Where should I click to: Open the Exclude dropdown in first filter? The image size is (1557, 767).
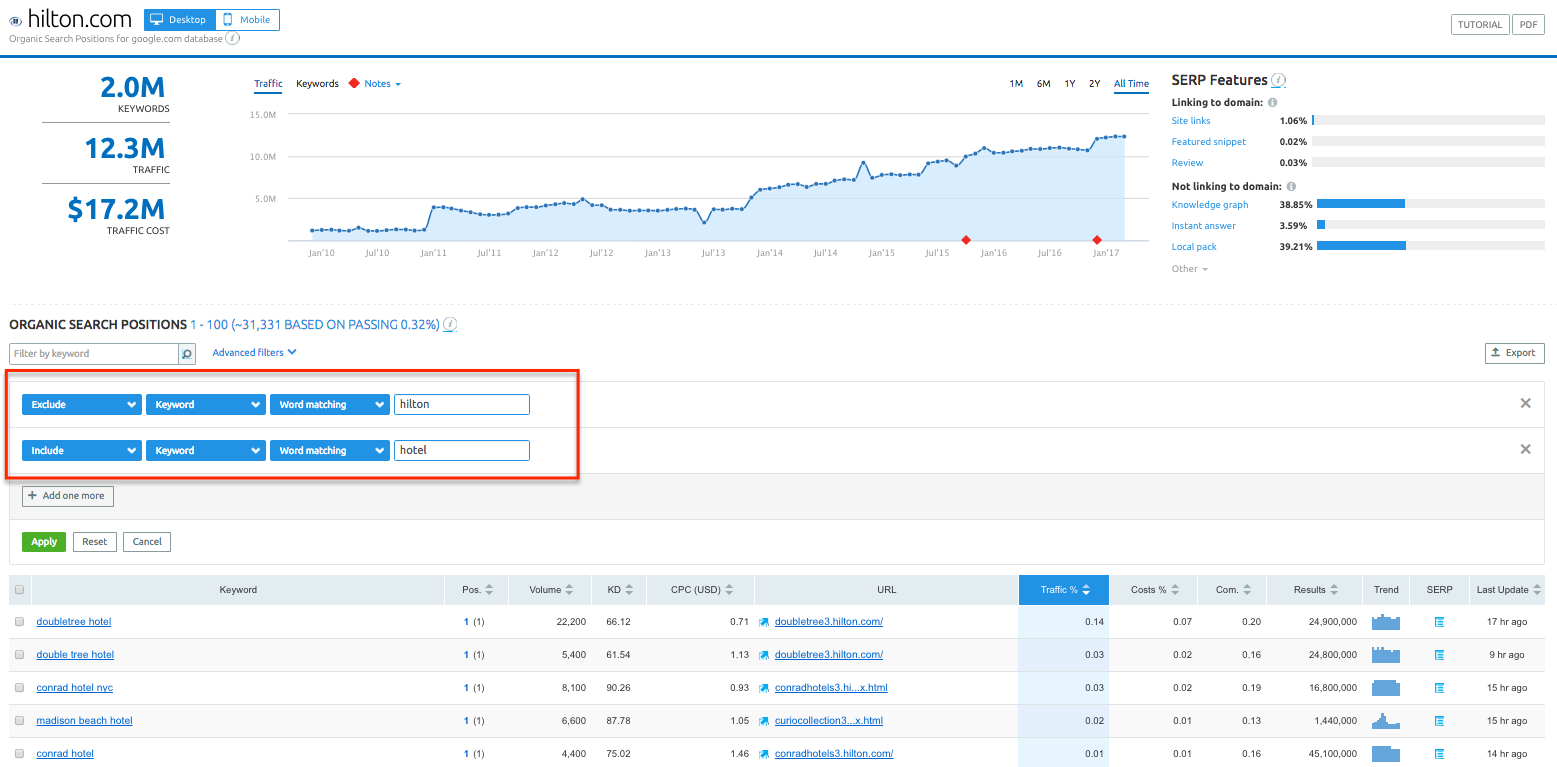(82, 405)
